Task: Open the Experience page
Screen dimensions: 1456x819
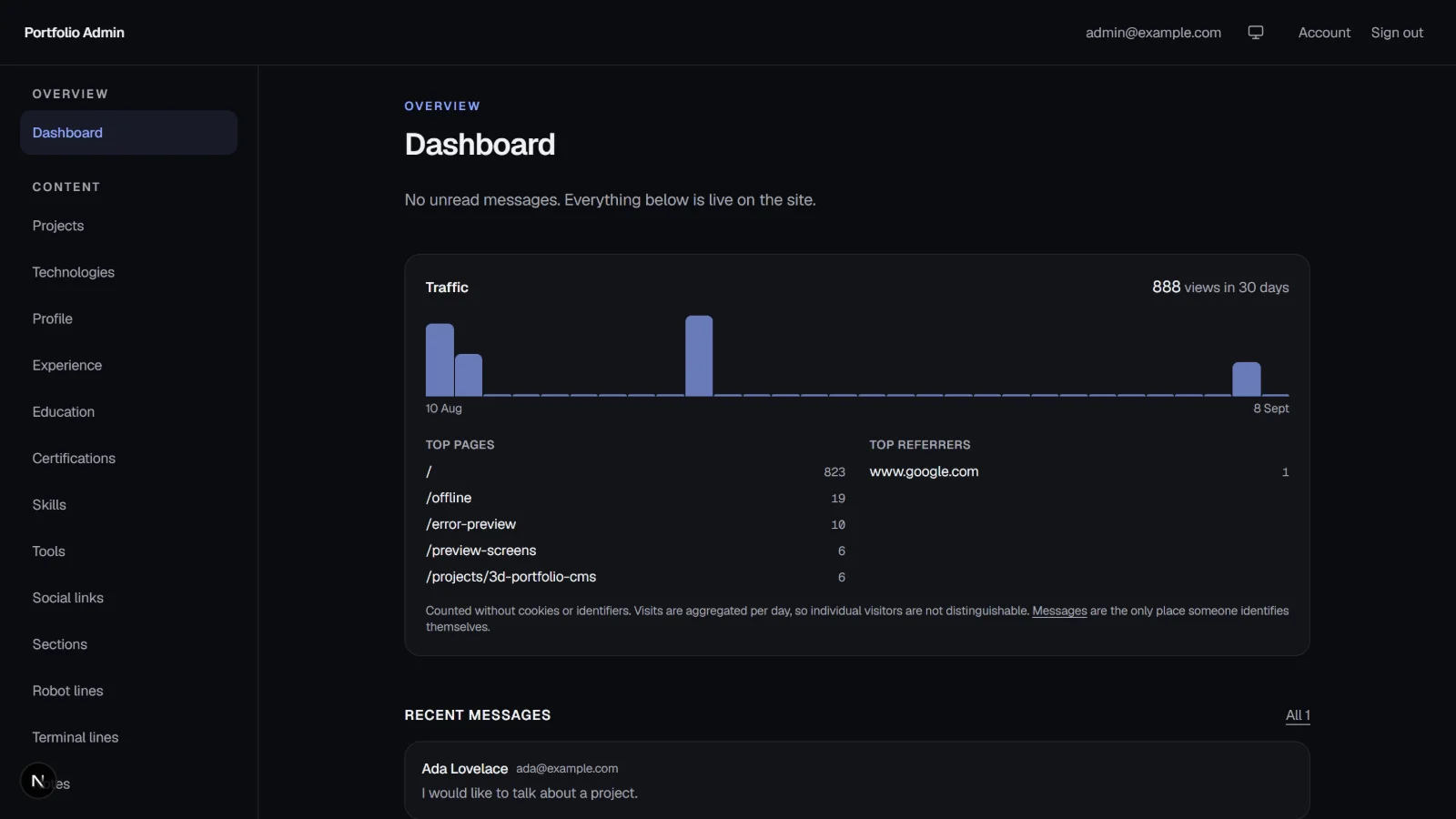Action: [x=67, y=365]
